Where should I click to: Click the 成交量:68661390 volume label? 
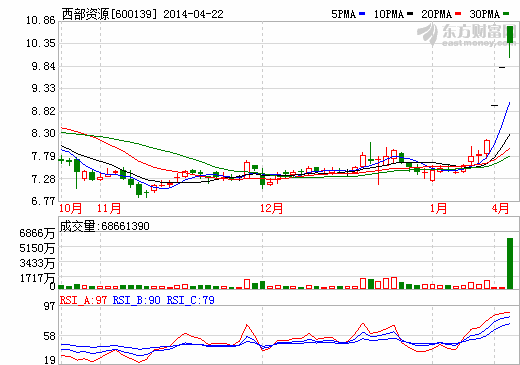[x=104, y=226]
